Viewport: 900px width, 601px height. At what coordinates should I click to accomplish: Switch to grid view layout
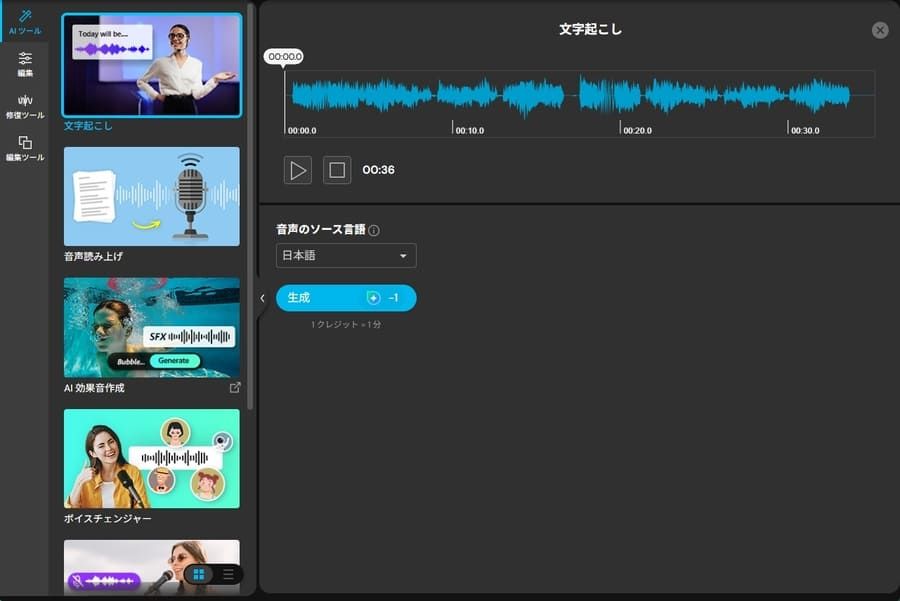coord(199,574)
